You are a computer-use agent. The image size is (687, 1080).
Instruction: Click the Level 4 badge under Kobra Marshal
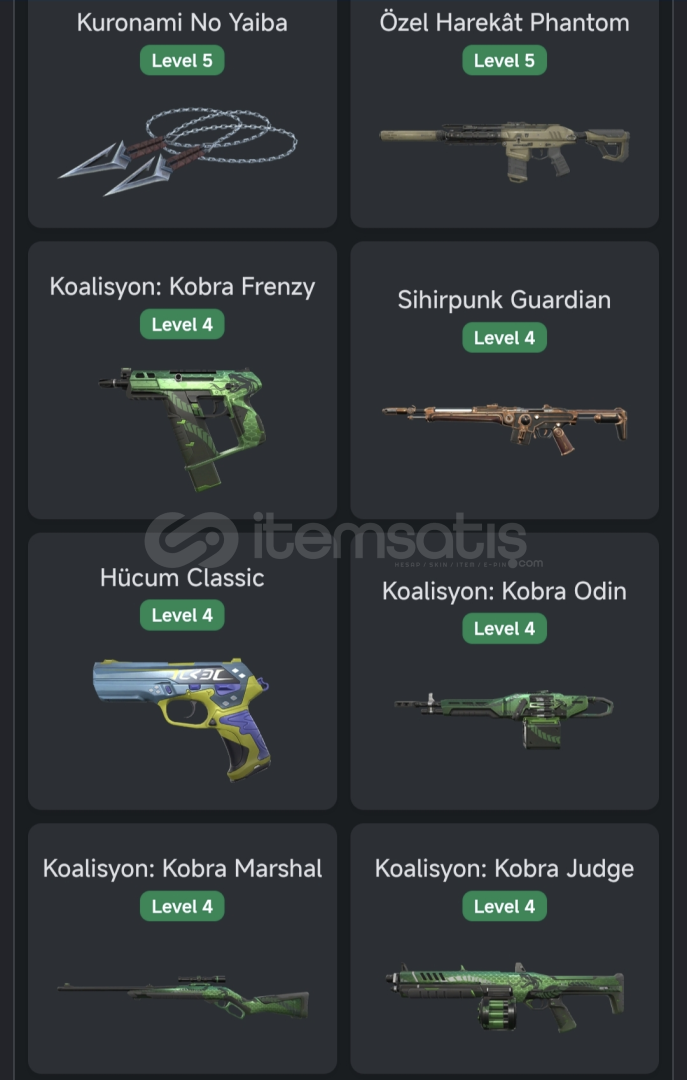tap(182, 906)
